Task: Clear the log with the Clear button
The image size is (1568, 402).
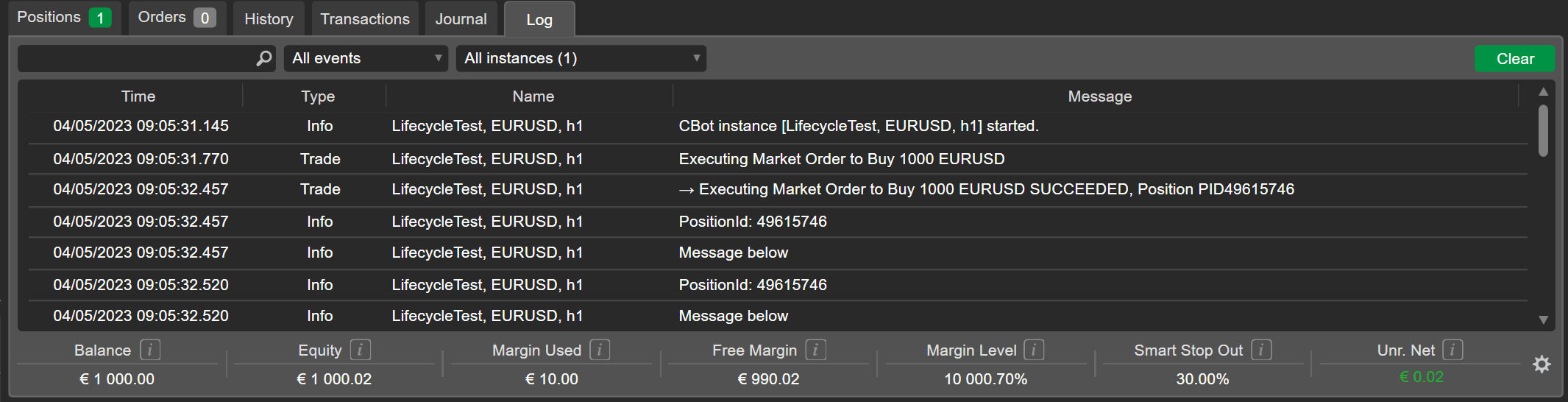Action: [1514, 59]
